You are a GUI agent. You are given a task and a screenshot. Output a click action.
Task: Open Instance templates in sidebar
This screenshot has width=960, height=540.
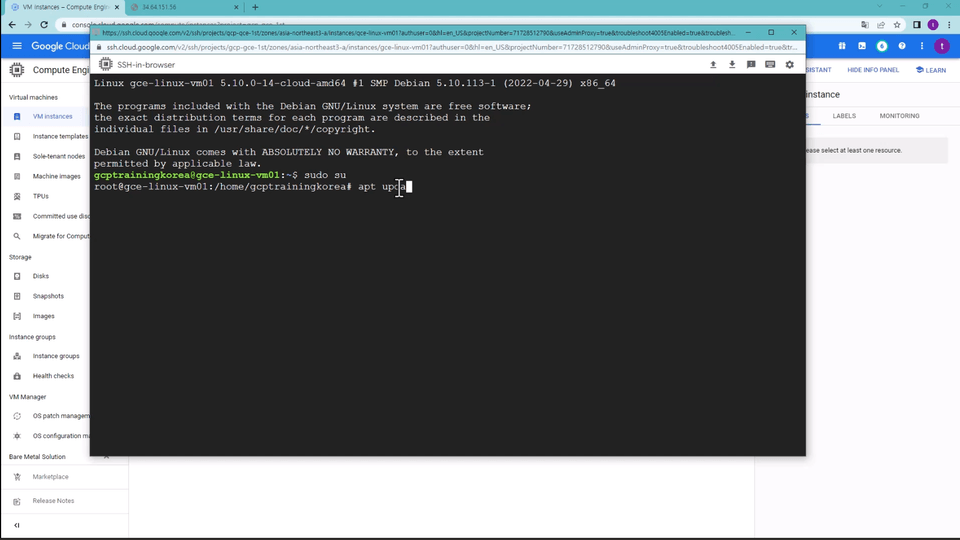(x=60, y=137)
